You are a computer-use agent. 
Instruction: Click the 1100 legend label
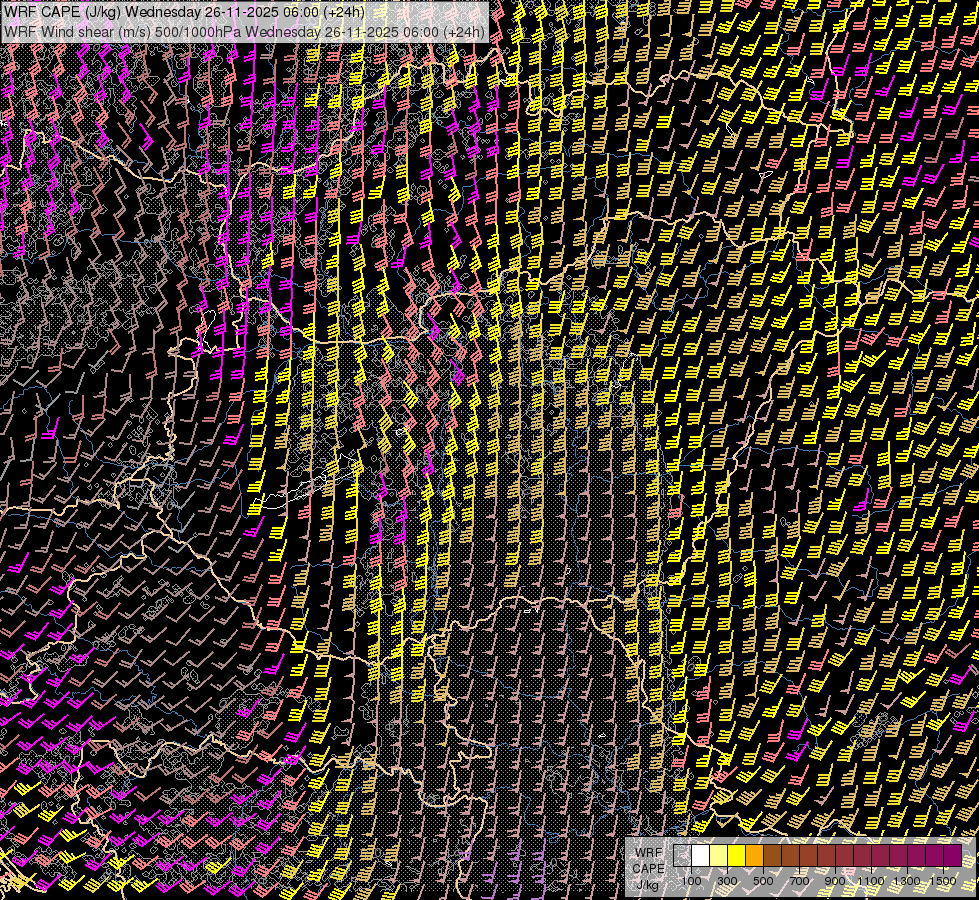click(x=870, y=881)
